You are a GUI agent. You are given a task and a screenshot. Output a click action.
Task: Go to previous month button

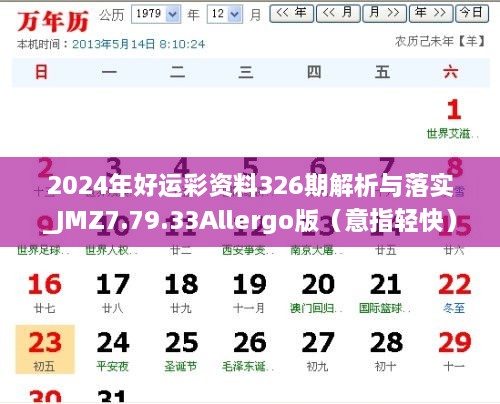(338, 13)
